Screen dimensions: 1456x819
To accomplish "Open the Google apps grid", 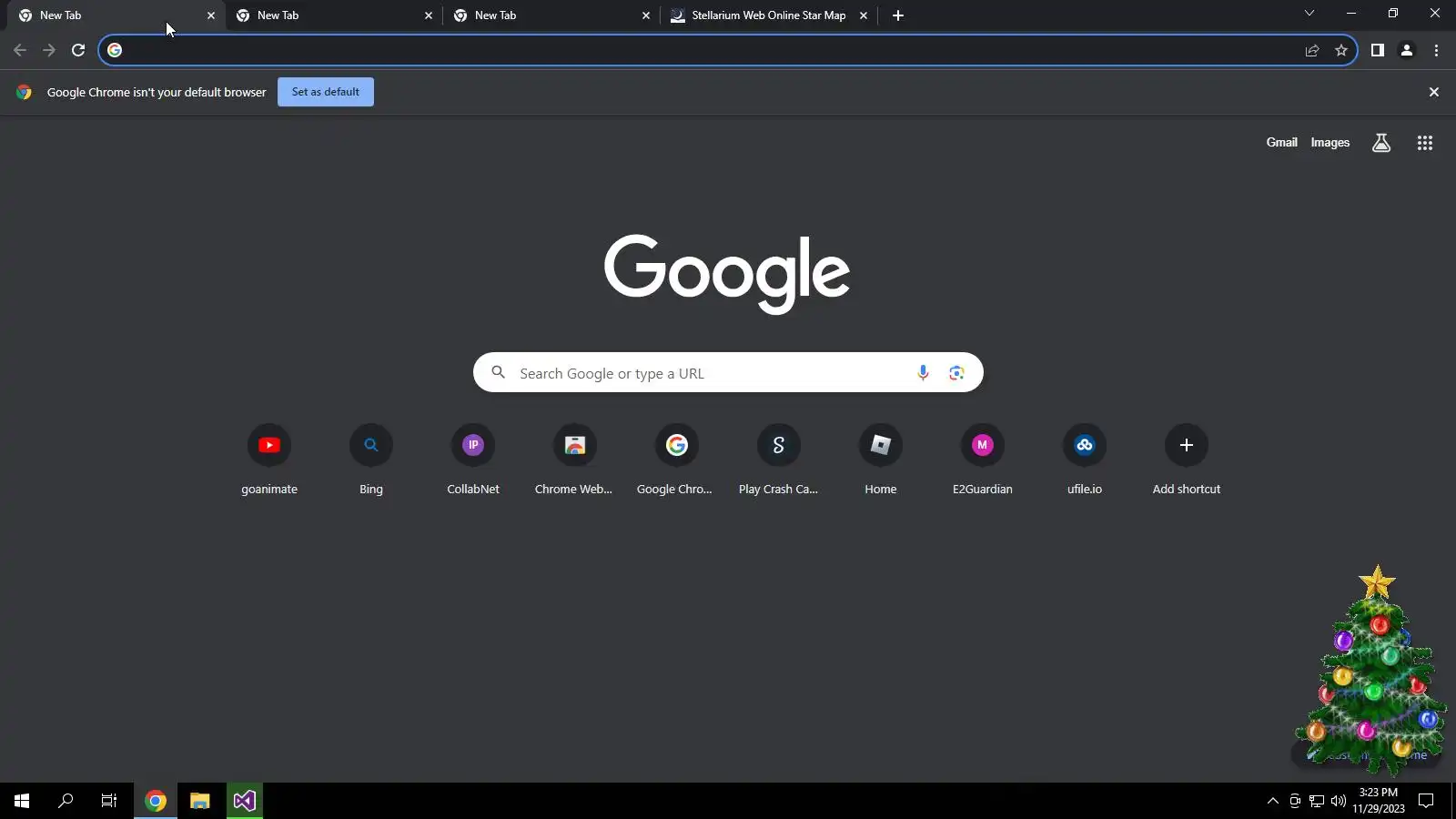I will pos(1425,143).
